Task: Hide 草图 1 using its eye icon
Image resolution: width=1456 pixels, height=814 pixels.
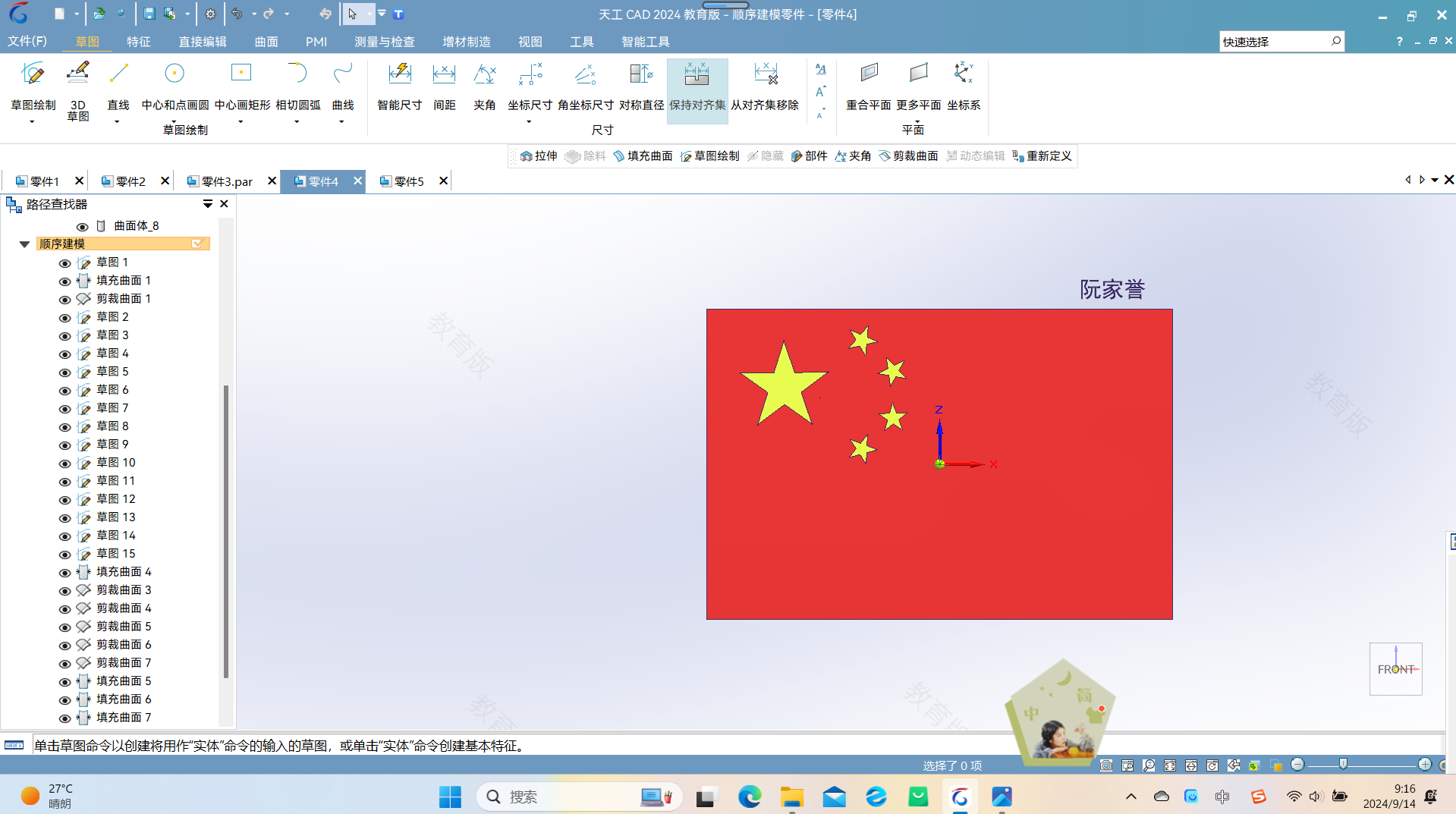Action: 64,263
